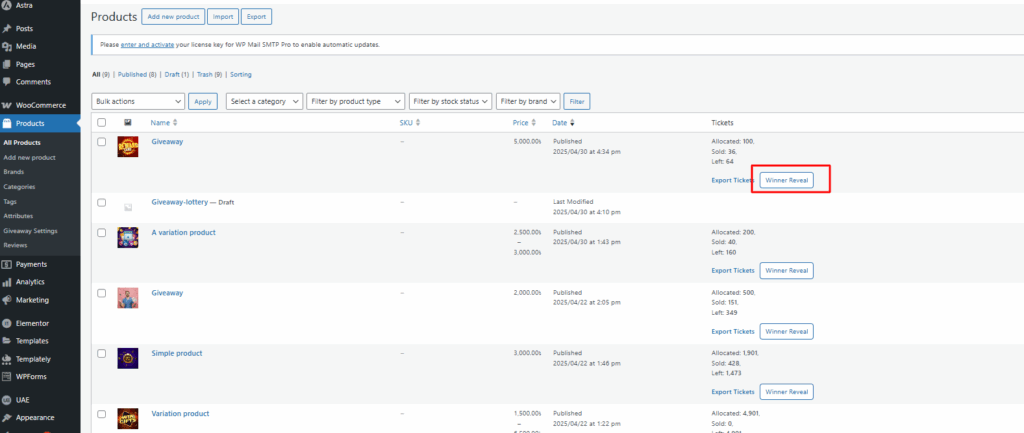Tick the select-all products checkbox
The image size is (1024, 433).
tap(101, 123)
